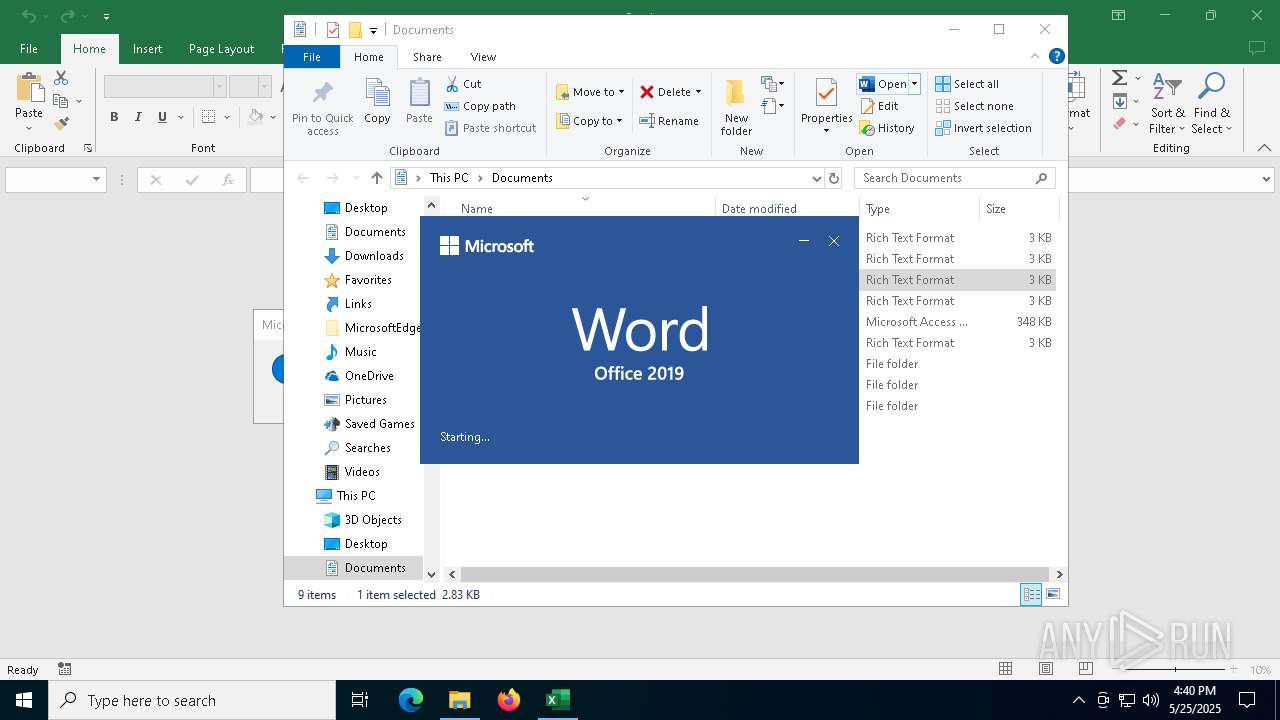The image size is (1280, 720).
Task: Open Explorer Help question mark
Action: click(x=1056, y=57)
